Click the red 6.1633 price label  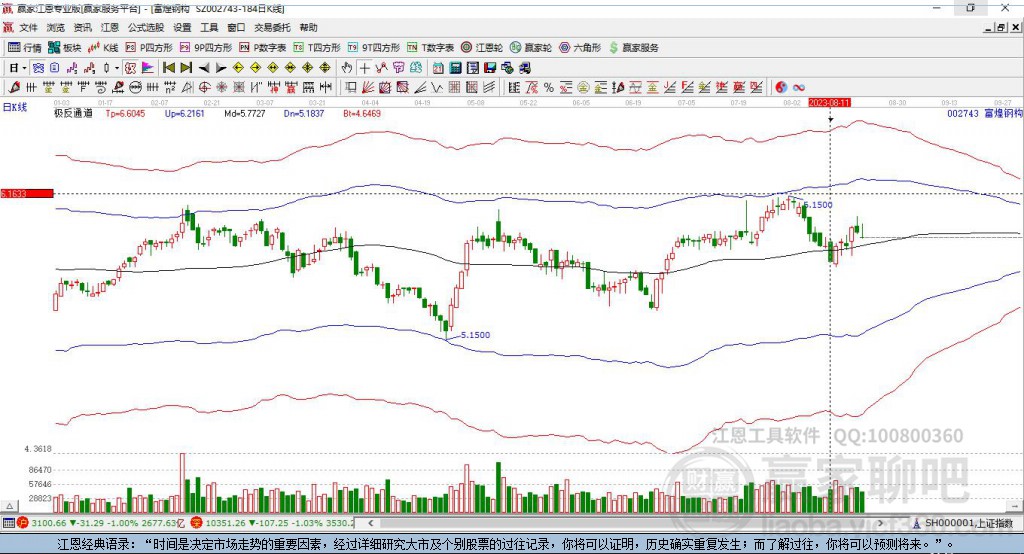point(27,193)
